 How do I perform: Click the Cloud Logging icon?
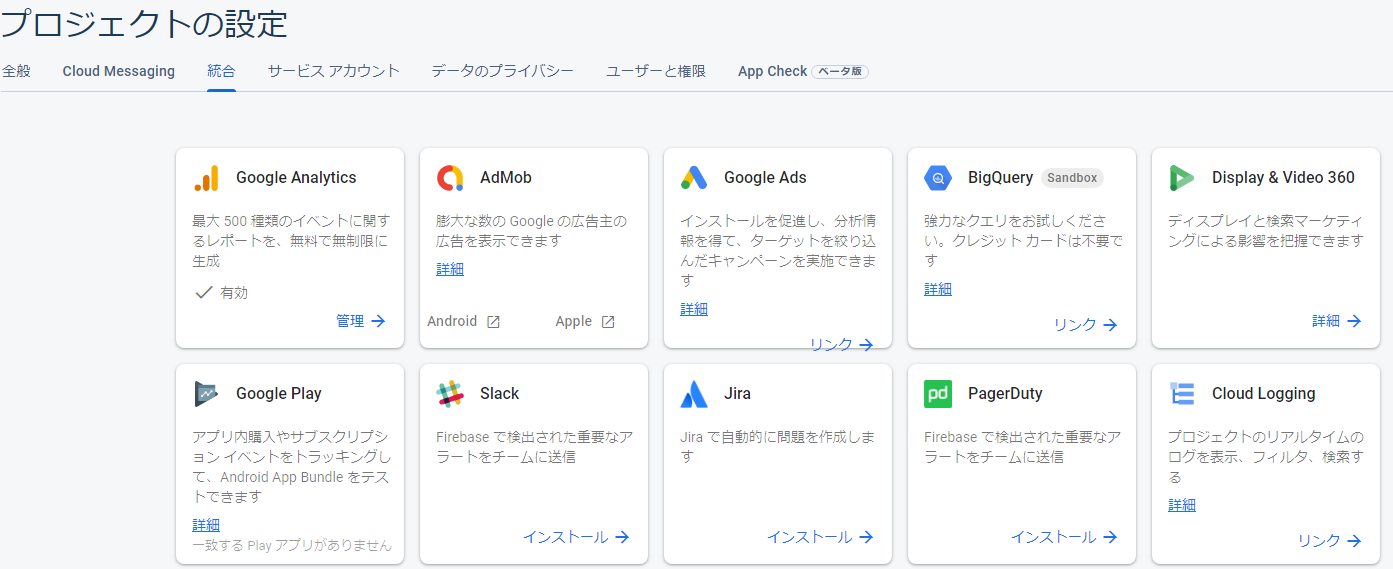point(1182,394)
